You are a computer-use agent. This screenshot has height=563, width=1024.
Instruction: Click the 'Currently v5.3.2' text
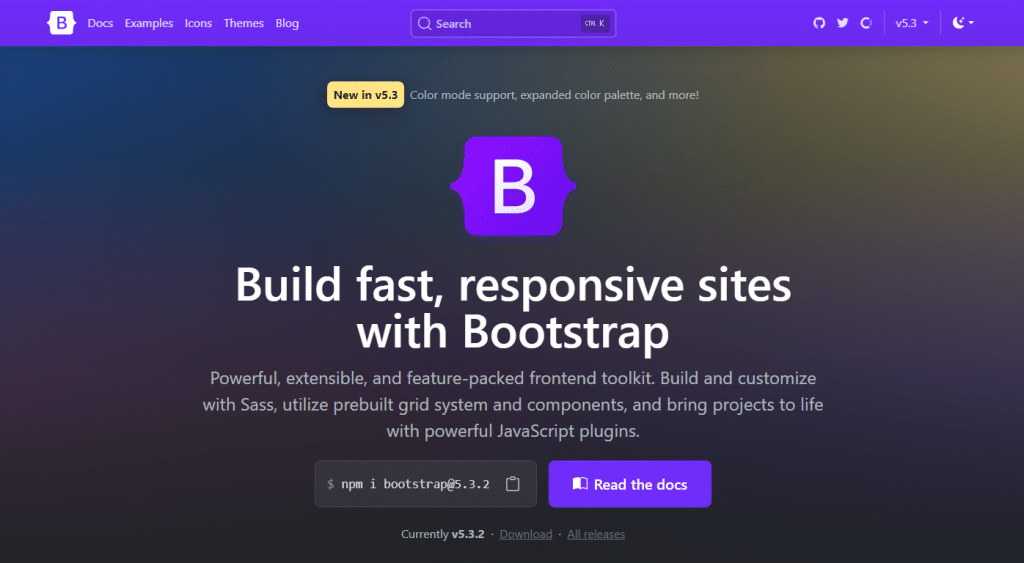tap(443, 534)
